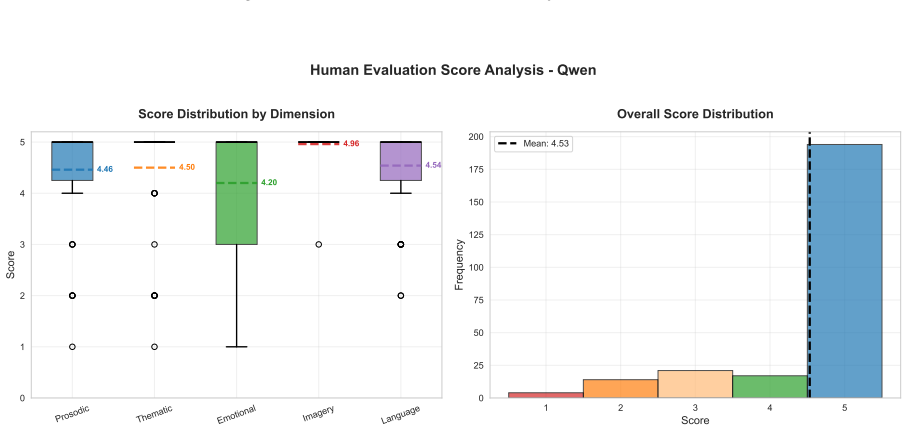
Task: Click the purple Language box in the boxplot
Action: (401, 161)
